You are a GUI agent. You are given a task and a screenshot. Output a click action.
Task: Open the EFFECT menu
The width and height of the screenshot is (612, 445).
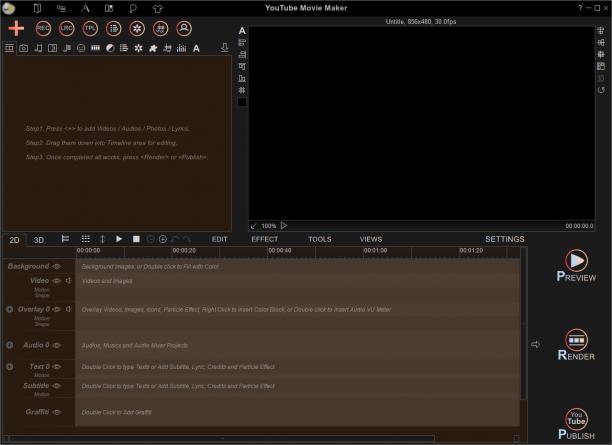(265, 239)
